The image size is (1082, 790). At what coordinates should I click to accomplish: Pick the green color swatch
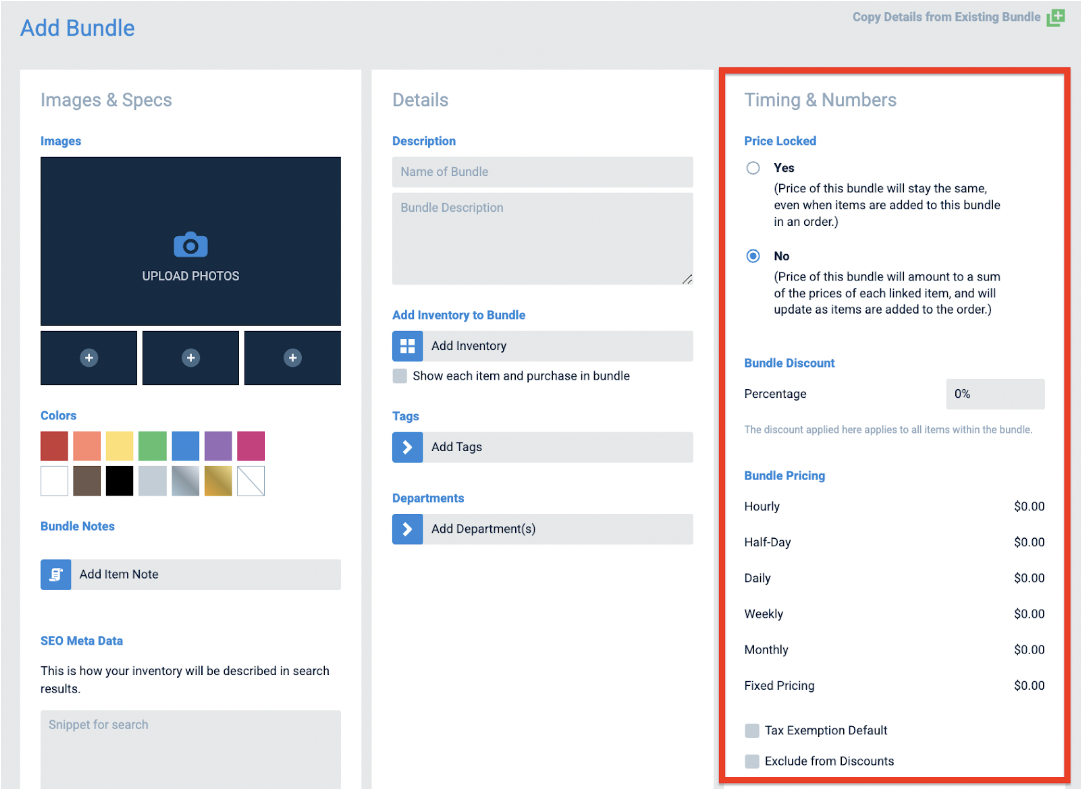click(153, 446)
